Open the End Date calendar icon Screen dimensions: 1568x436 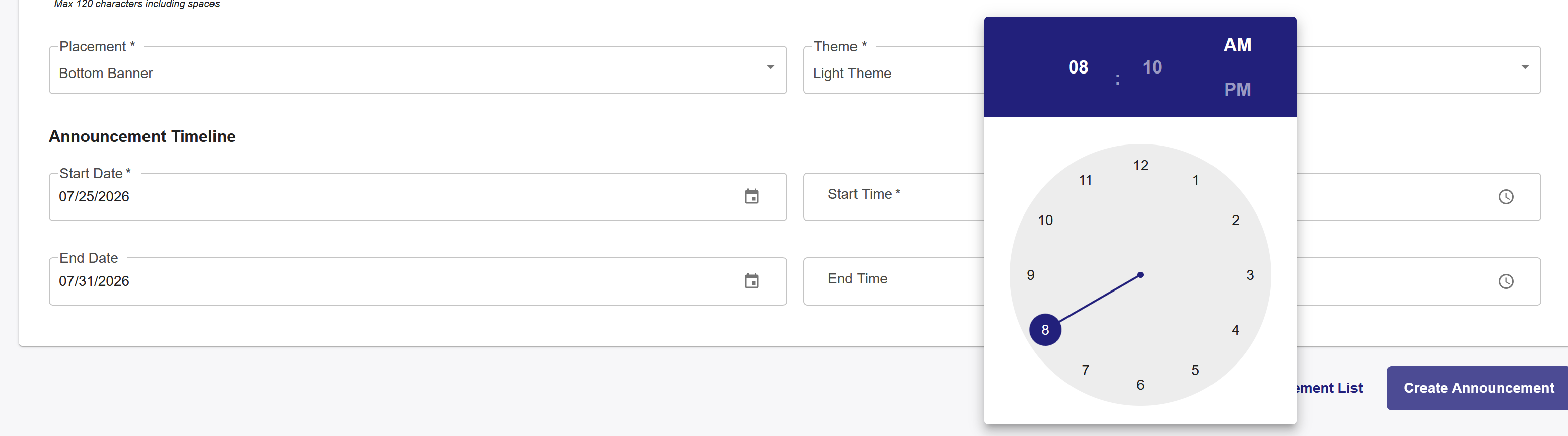[x=751, y=281]
